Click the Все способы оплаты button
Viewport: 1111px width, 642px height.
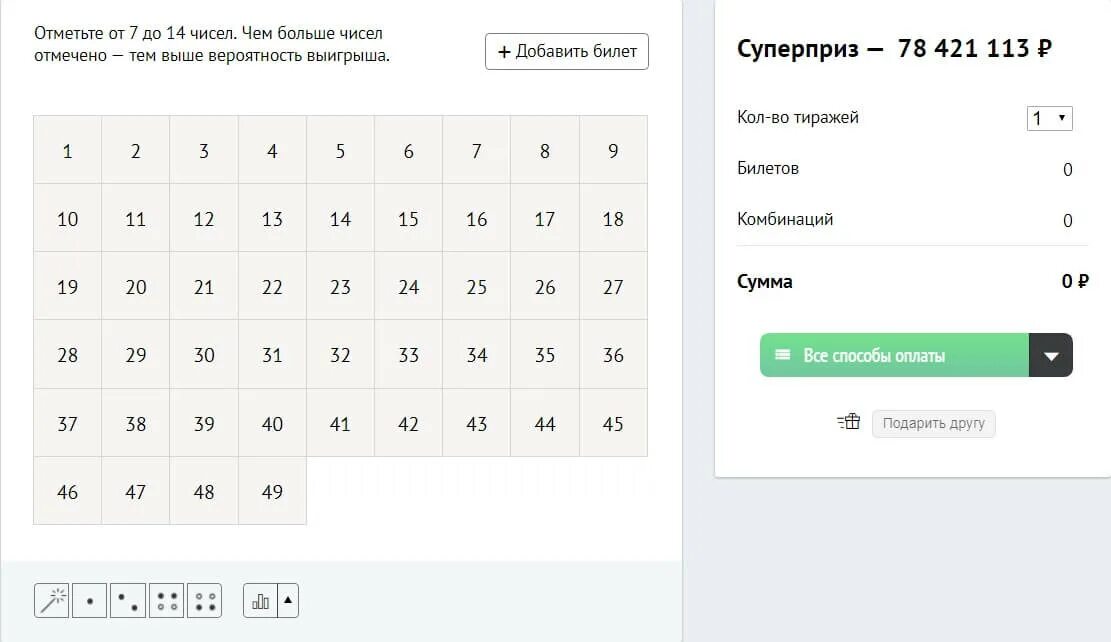[894, 355]
